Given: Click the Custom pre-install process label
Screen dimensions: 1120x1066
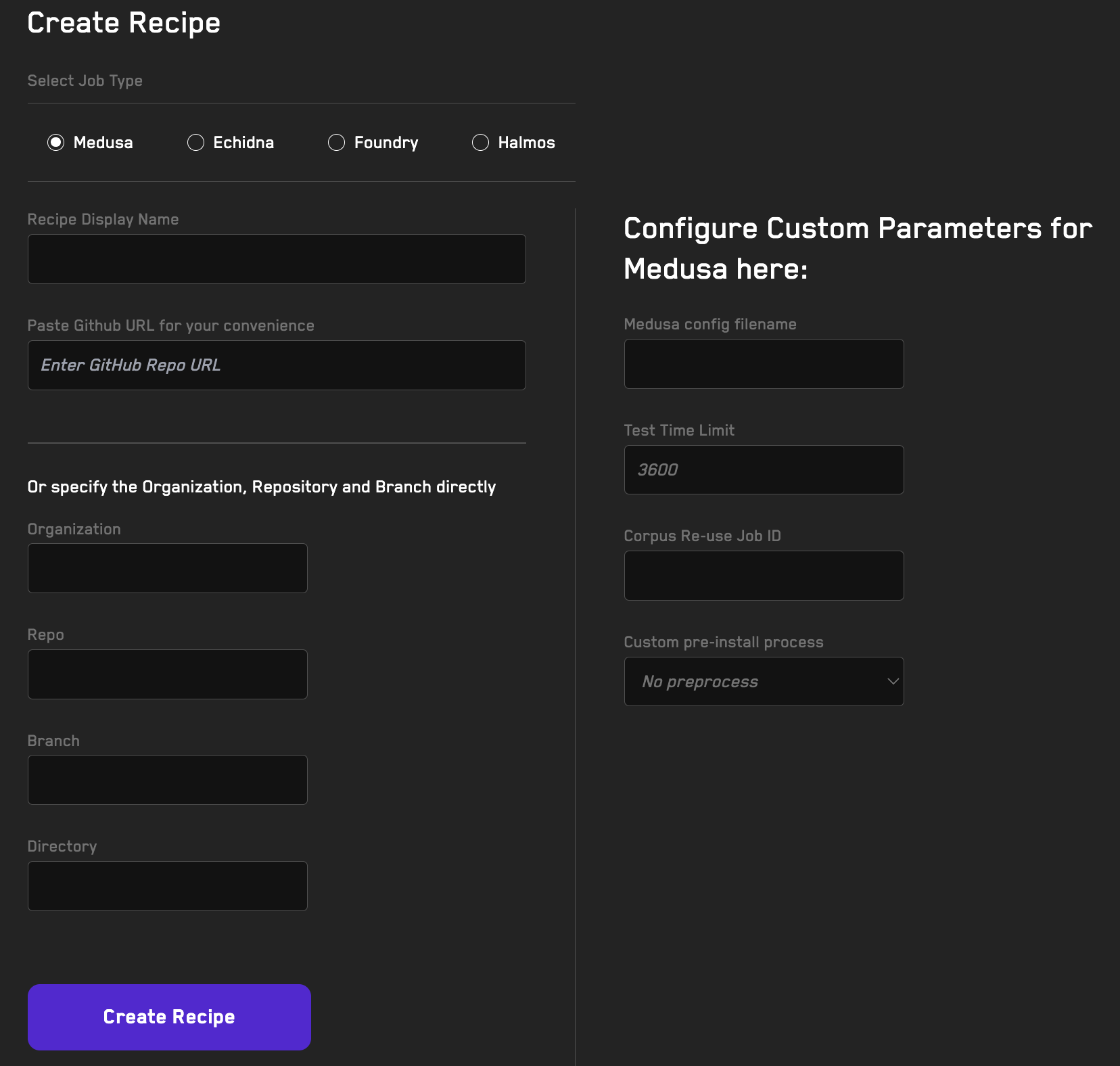Looking at the screenshot, I should (x=724, y=642).
